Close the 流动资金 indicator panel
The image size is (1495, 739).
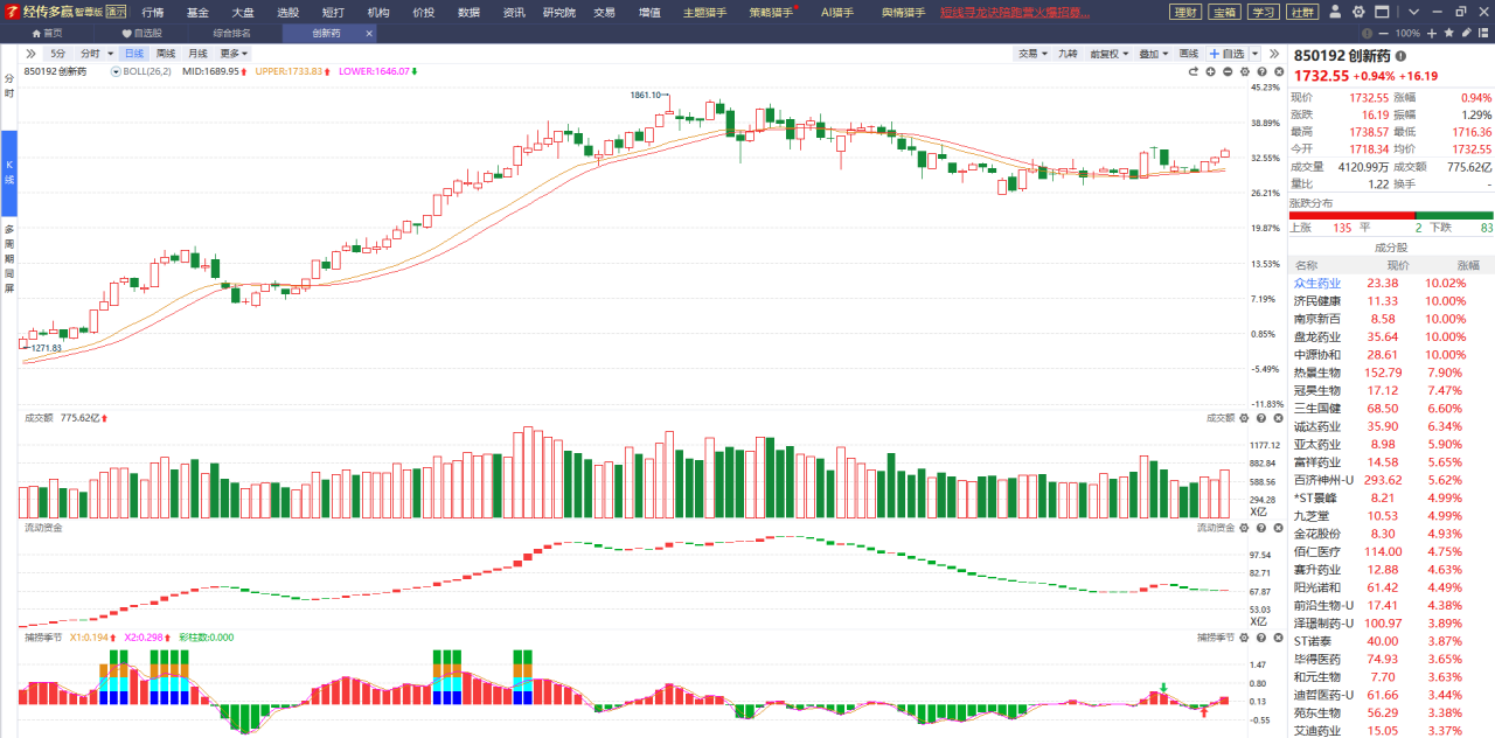1277,528
